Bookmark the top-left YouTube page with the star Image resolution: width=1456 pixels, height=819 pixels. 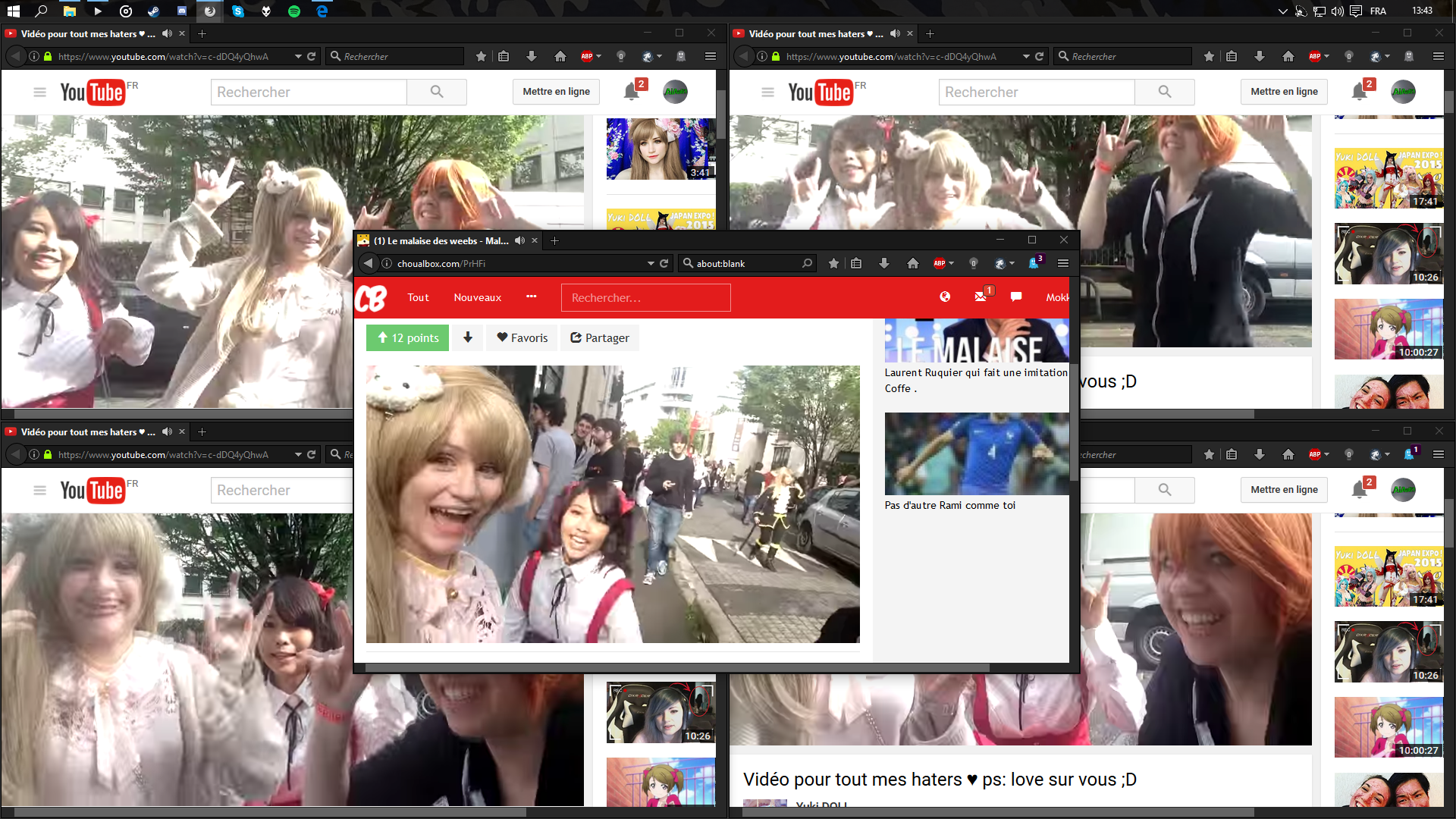pyautogui.click(x=481, y=56)
